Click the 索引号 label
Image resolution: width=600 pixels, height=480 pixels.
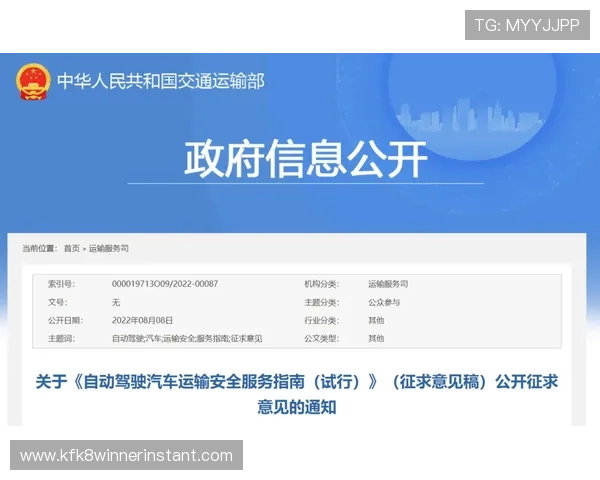61,284
